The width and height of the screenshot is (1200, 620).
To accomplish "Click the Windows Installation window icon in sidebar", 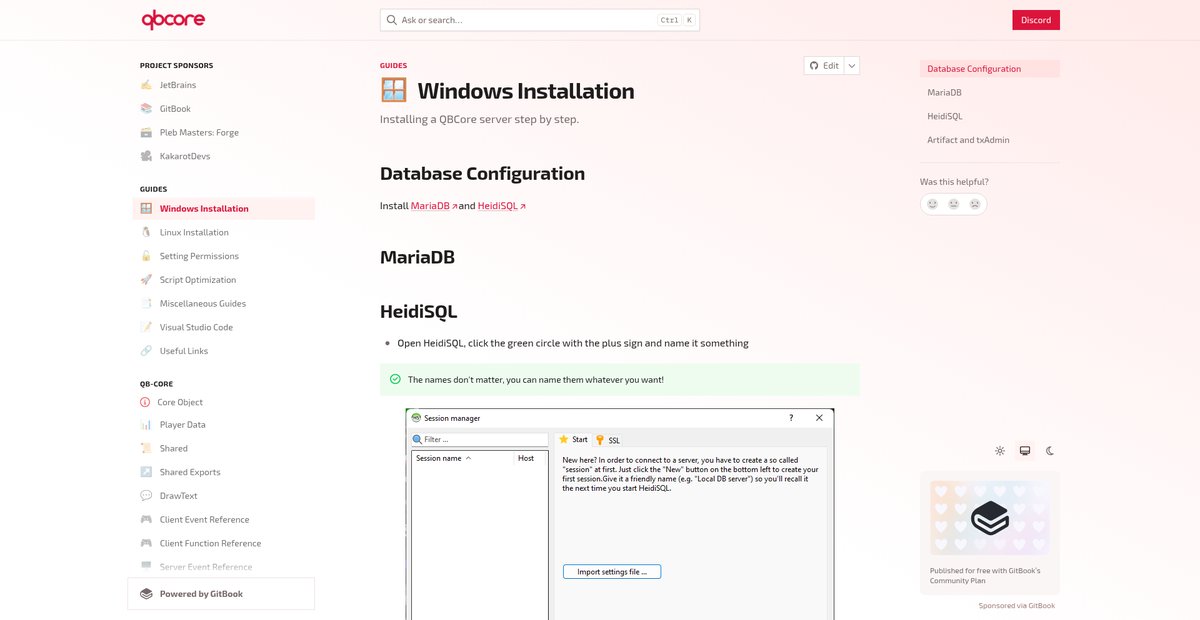I will pos(146,209).
